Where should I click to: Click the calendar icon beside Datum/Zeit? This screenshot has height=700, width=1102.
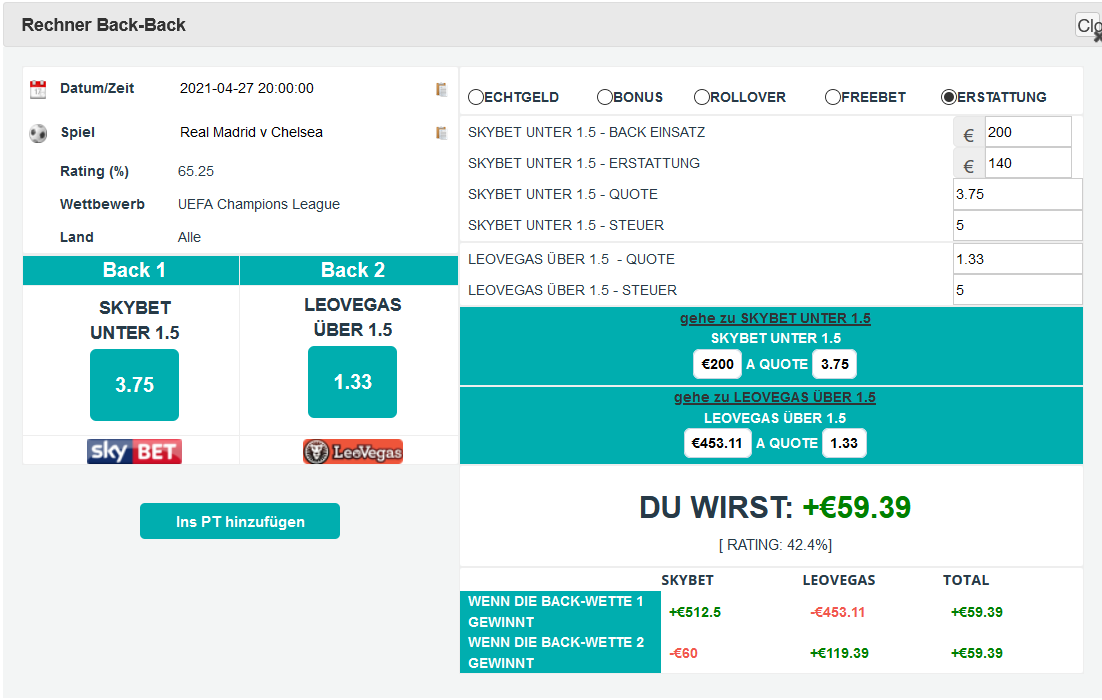(x=38, y=89)
